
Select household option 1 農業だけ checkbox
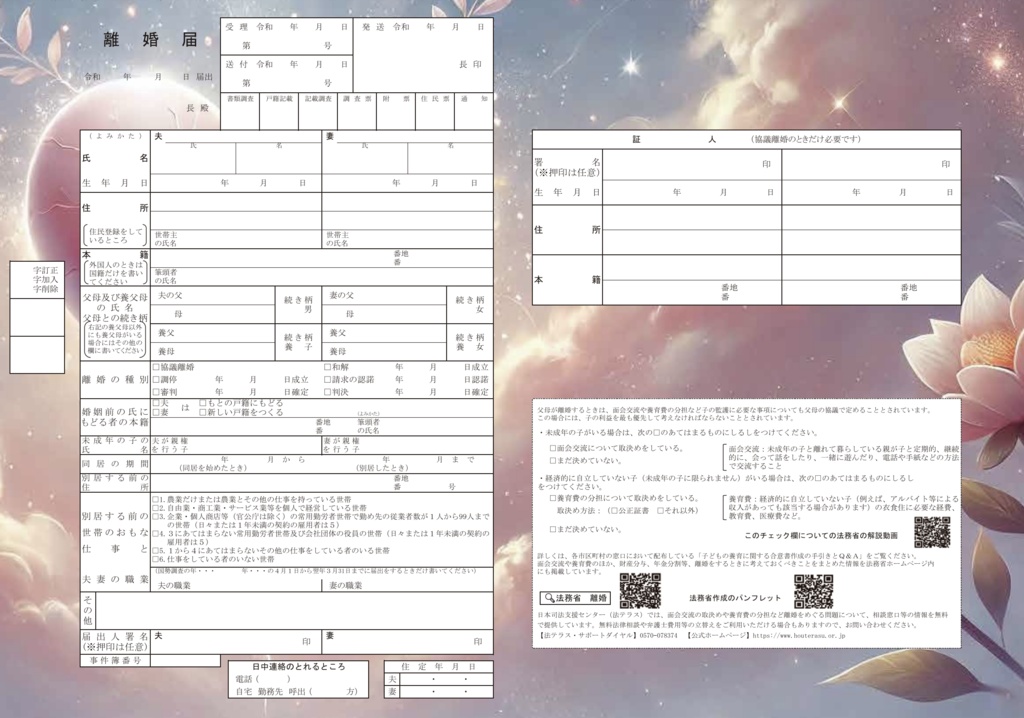point(155,499)
